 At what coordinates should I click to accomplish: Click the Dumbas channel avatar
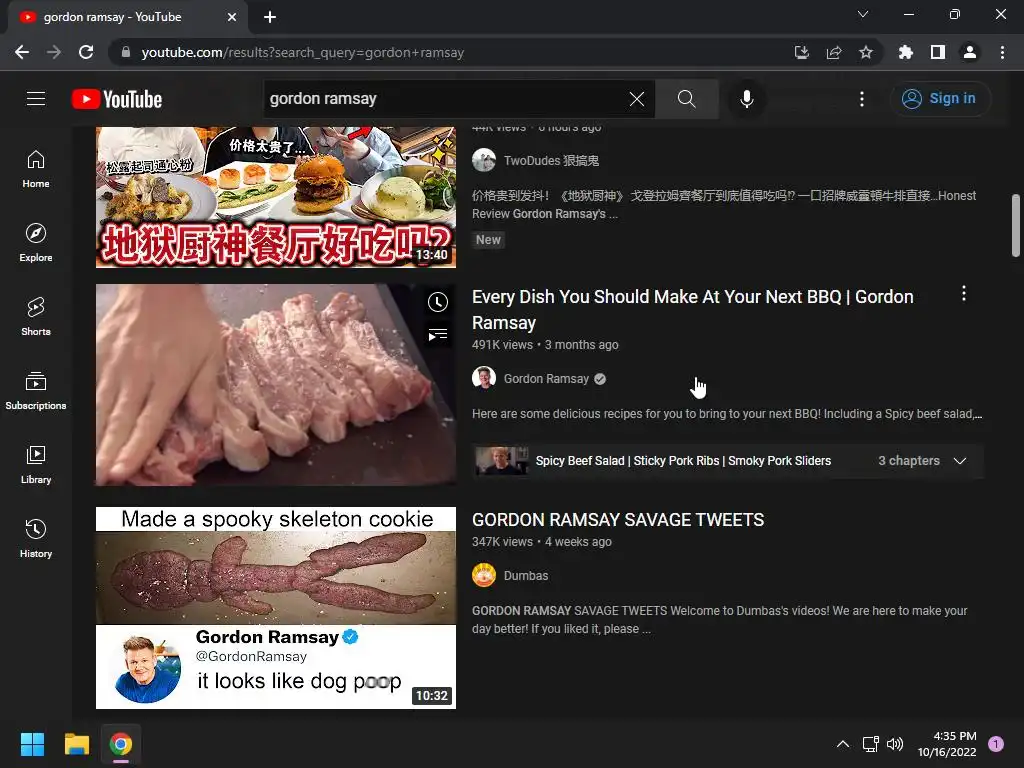(x=484, y=575)
